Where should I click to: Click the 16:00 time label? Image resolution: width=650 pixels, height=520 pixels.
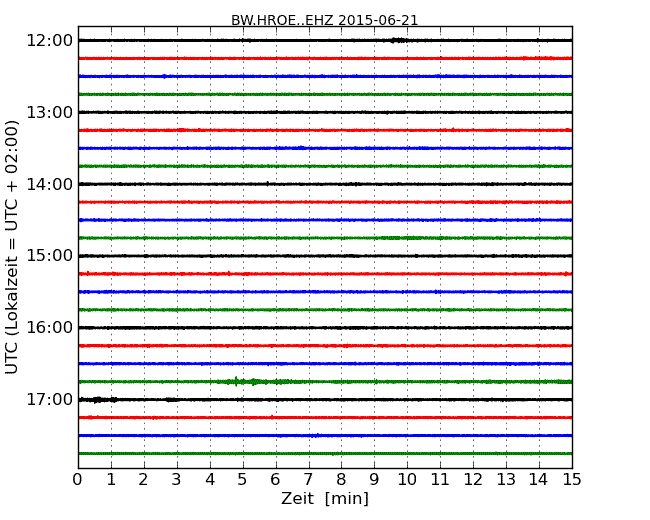(x=50, y=328)
